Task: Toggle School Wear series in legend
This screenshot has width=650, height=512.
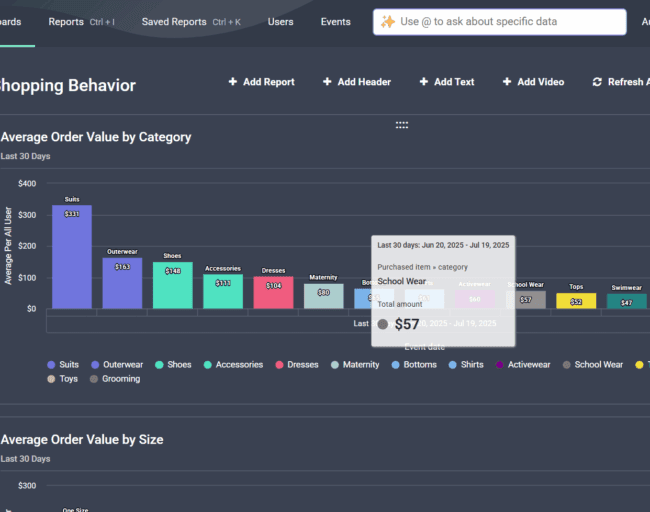Action: (593, 364)
